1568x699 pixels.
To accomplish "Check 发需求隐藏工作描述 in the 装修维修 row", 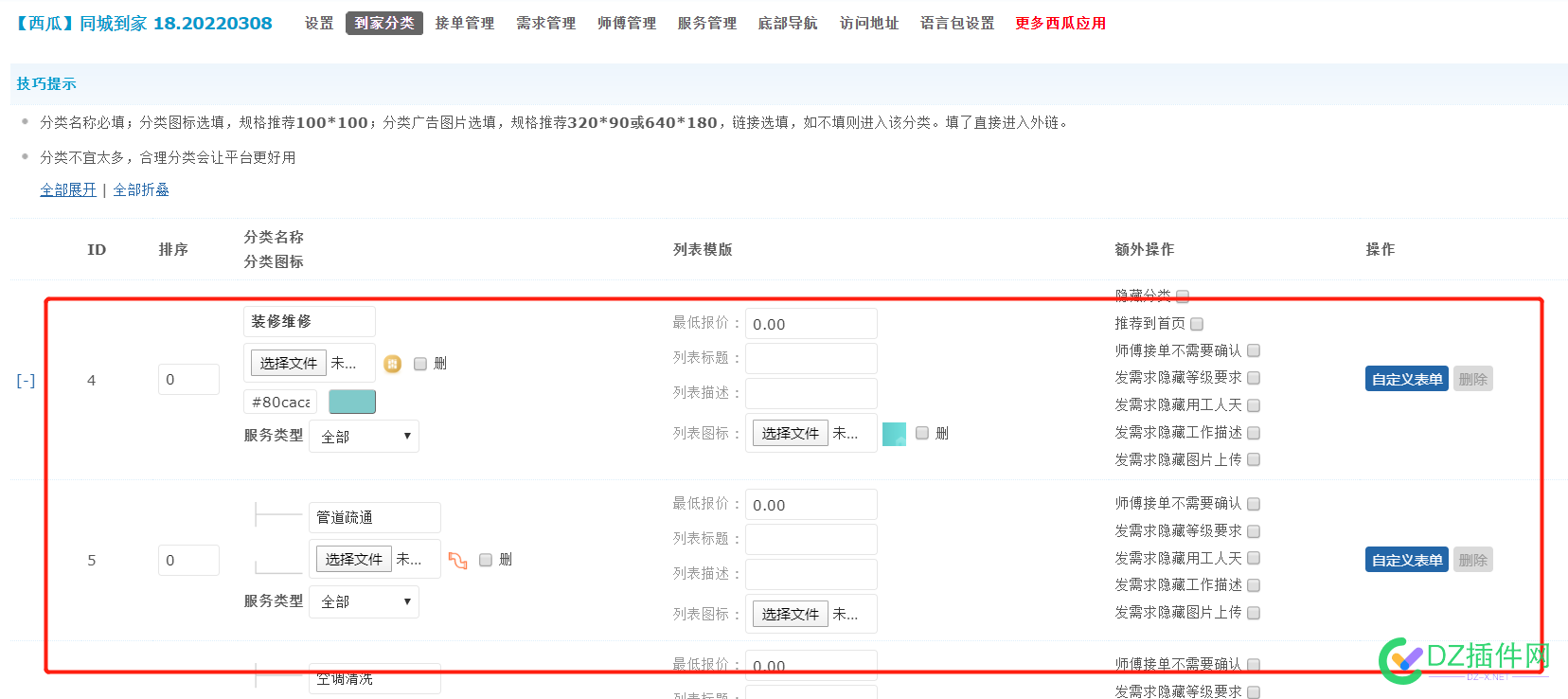I will (x=1254, y=433).
